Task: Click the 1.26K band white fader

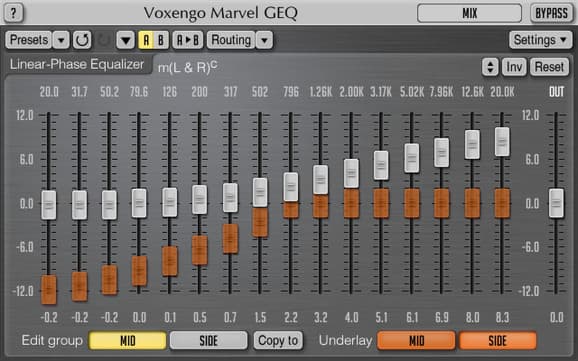Action: 320,180
